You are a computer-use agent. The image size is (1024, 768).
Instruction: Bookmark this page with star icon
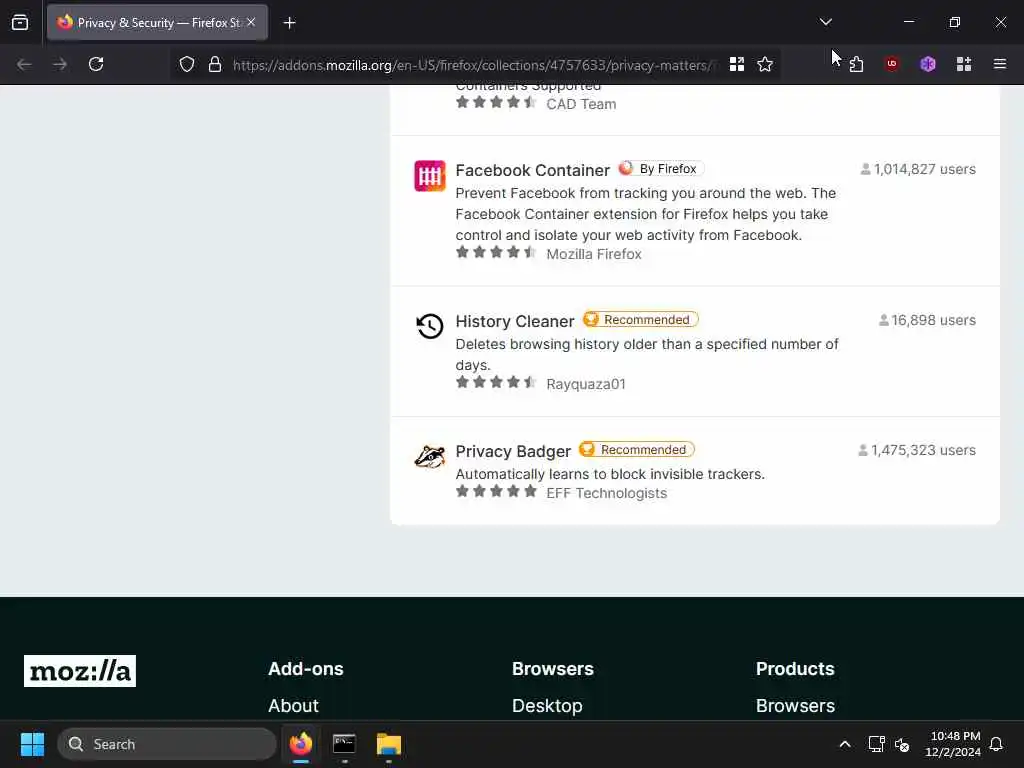[x=765, y=64]
